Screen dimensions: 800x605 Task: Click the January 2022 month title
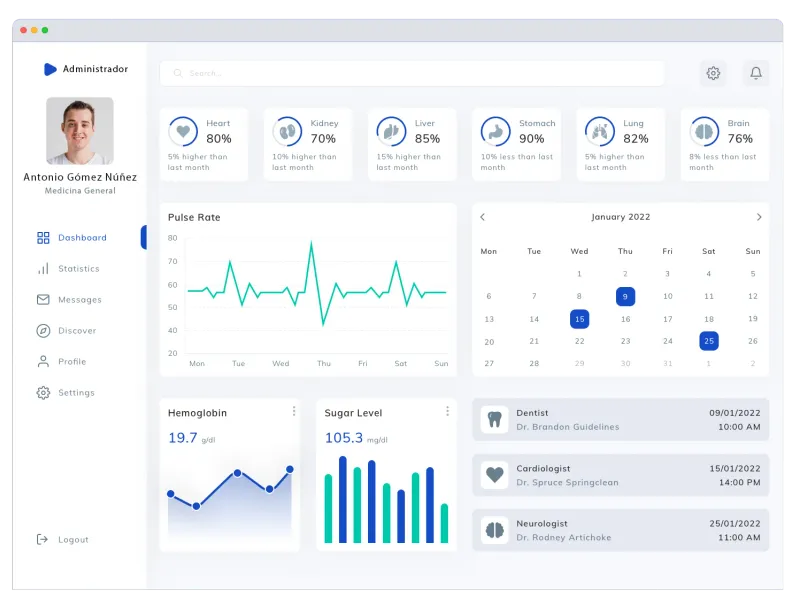point(620,217)
